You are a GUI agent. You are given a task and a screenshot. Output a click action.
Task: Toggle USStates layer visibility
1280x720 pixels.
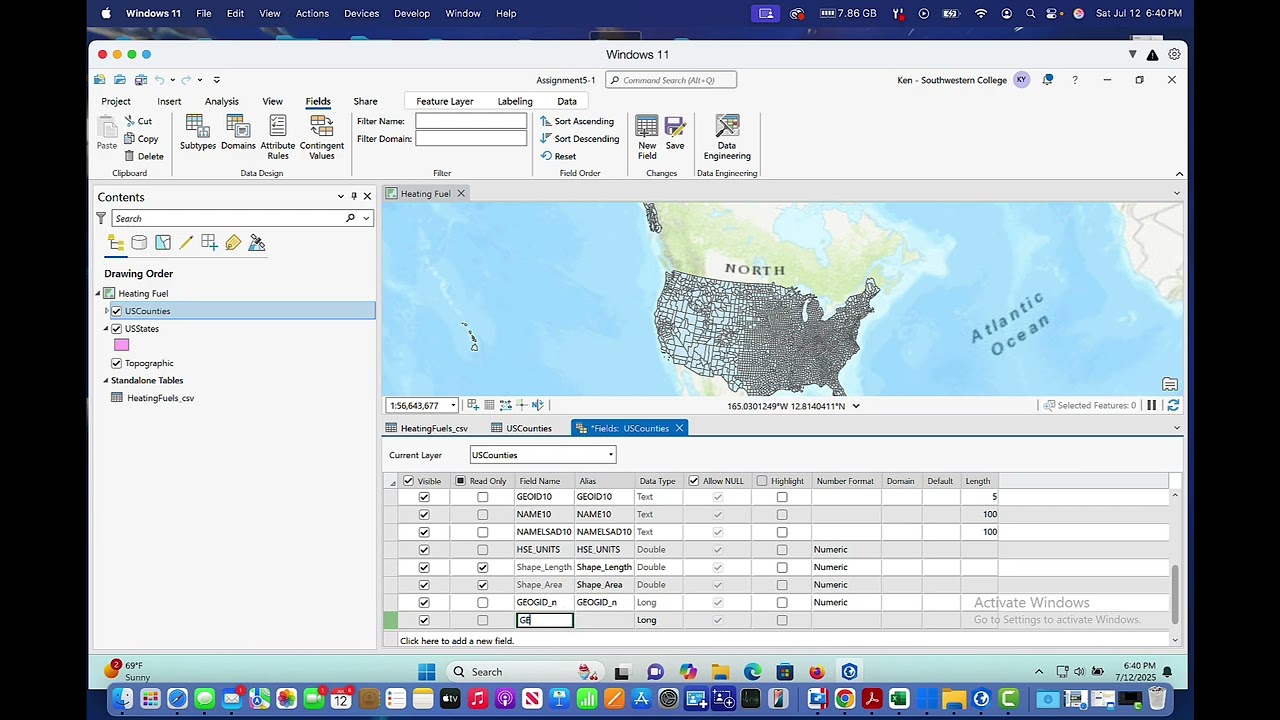point(117,329)
